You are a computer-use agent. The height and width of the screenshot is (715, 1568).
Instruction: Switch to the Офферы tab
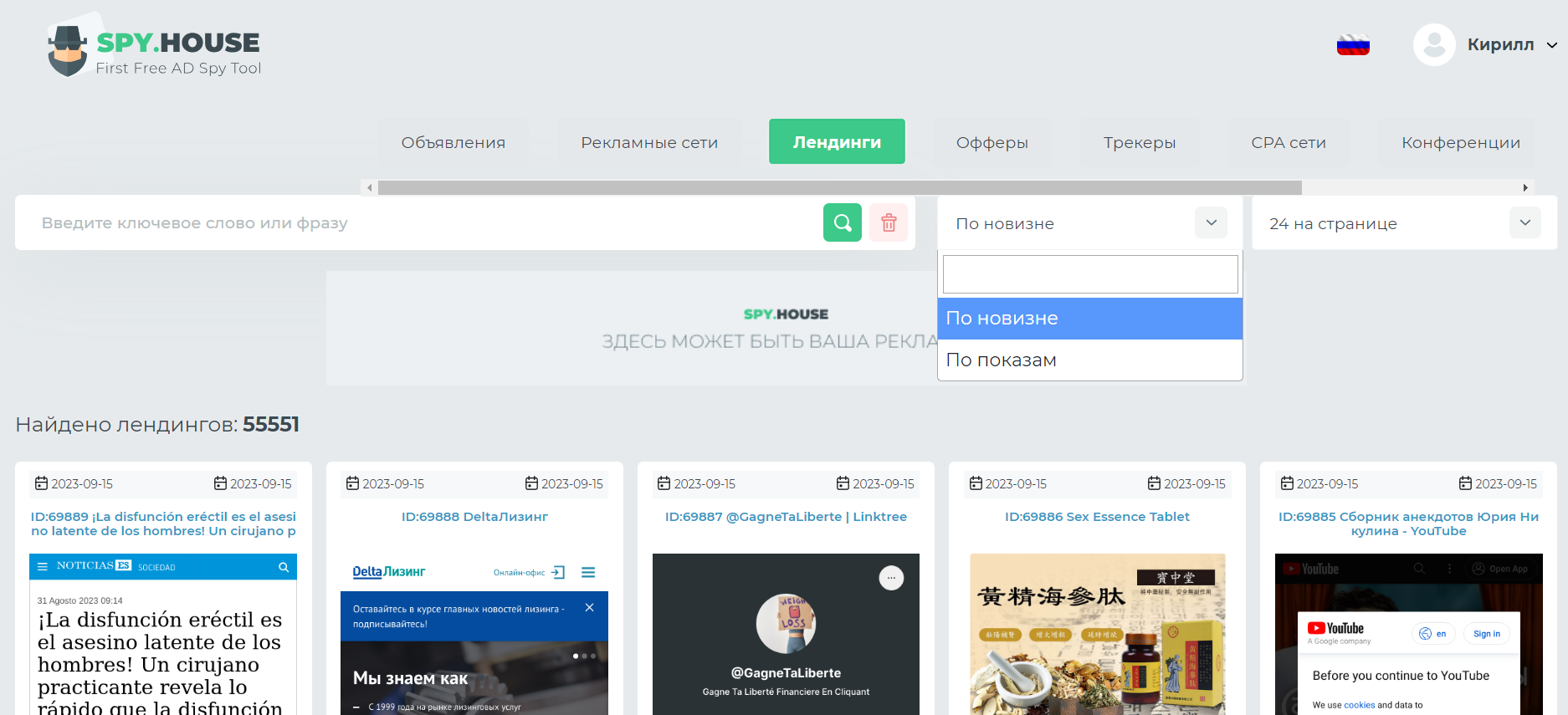(x=992, y=142)
